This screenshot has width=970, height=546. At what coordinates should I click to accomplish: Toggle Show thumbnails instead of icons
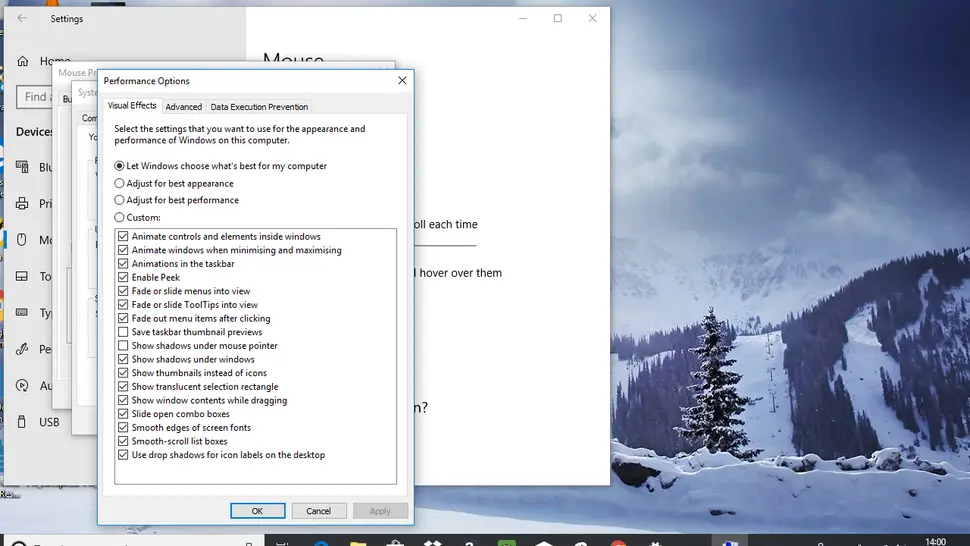pos(123,373)
